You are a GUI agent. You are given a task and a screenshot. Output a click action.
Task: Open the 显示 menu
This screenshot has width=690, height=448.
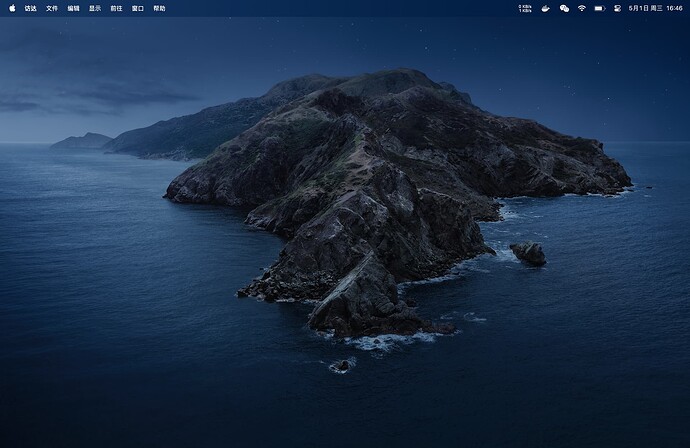click(x=95, y=8)
